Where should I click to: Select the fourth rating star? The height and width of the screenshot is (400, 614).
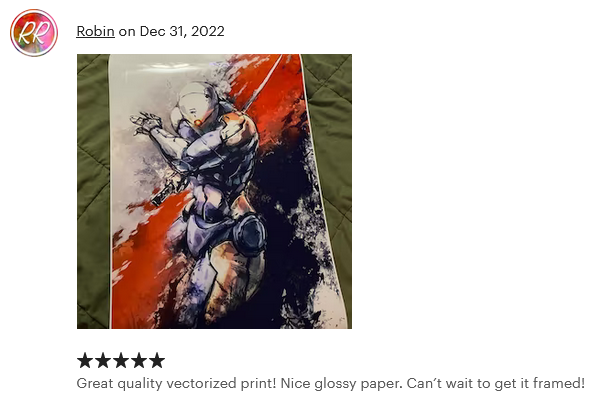pyautogui.click(x=139, y=360)
